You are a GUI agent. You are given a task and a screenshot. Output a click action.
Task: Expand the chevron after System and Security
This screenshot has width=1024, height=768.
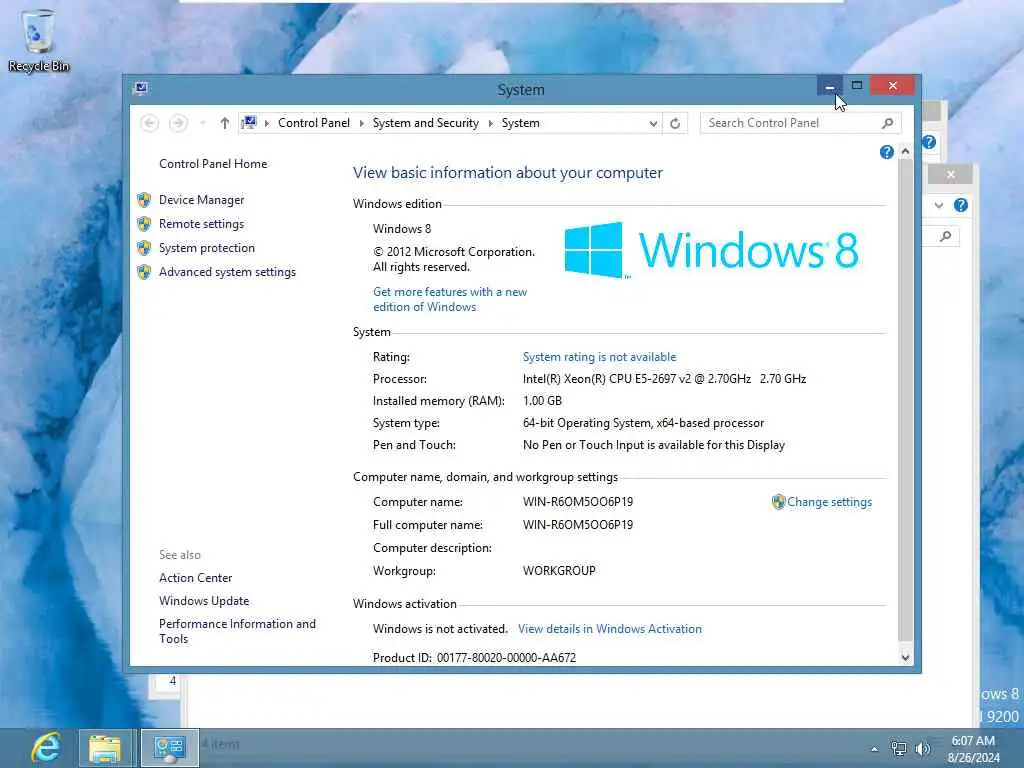click(490, 123)
